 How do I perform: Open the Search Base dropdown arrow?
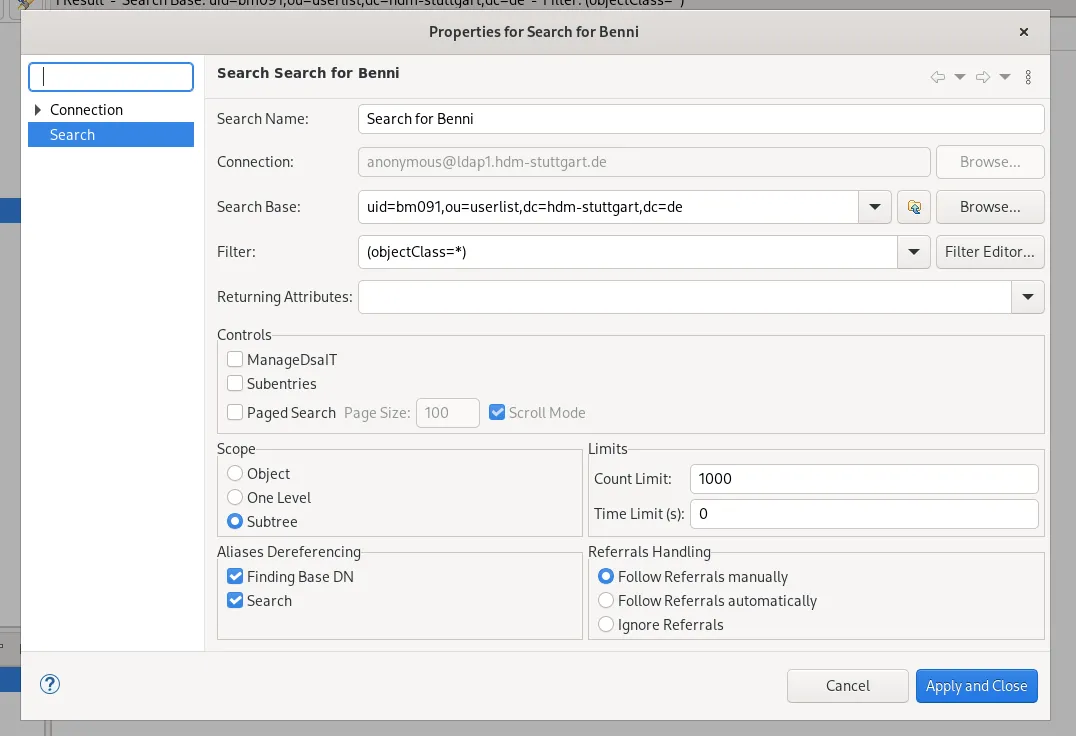875,207
